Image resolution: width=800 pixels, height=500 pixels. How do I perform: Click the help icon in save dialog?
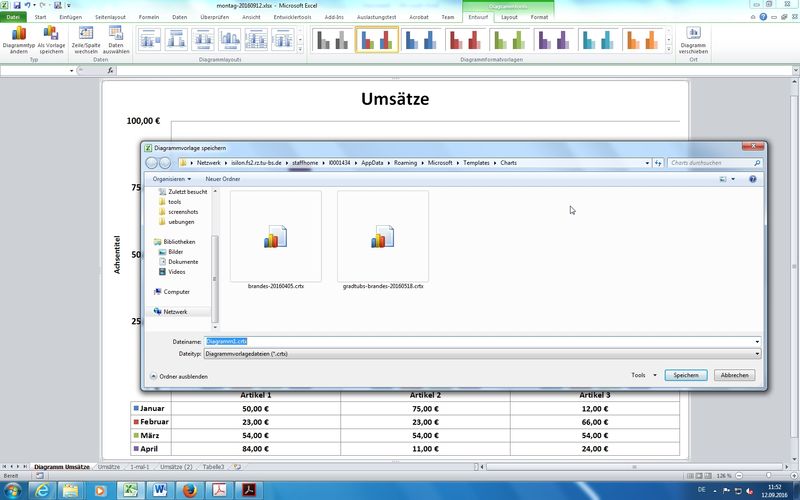pyautogui.click(x=752, y=179)
